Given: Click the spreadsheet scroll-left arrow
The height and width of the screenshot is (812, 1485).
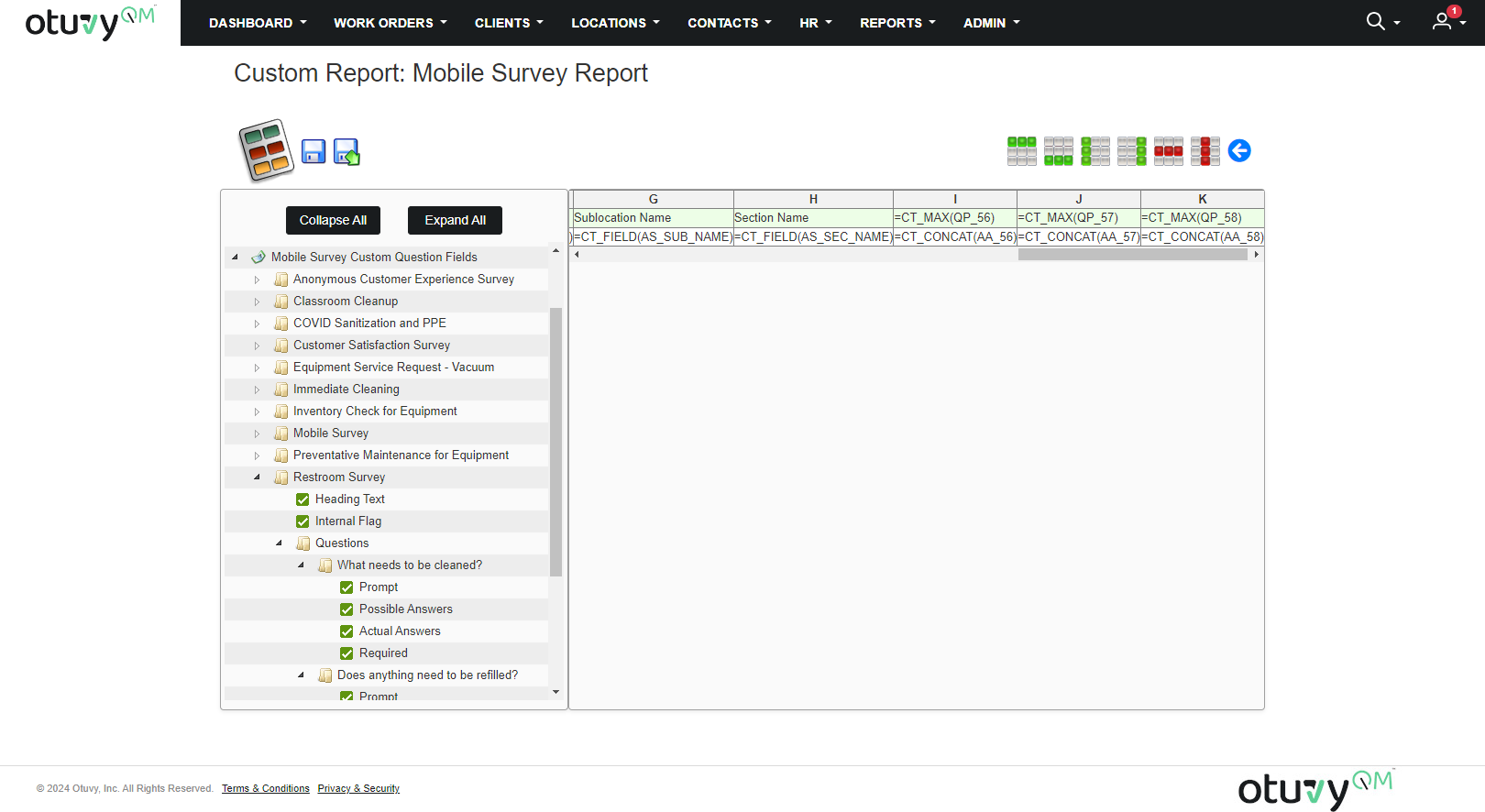Looking at the screenshot, I should [x=577, y=255].
